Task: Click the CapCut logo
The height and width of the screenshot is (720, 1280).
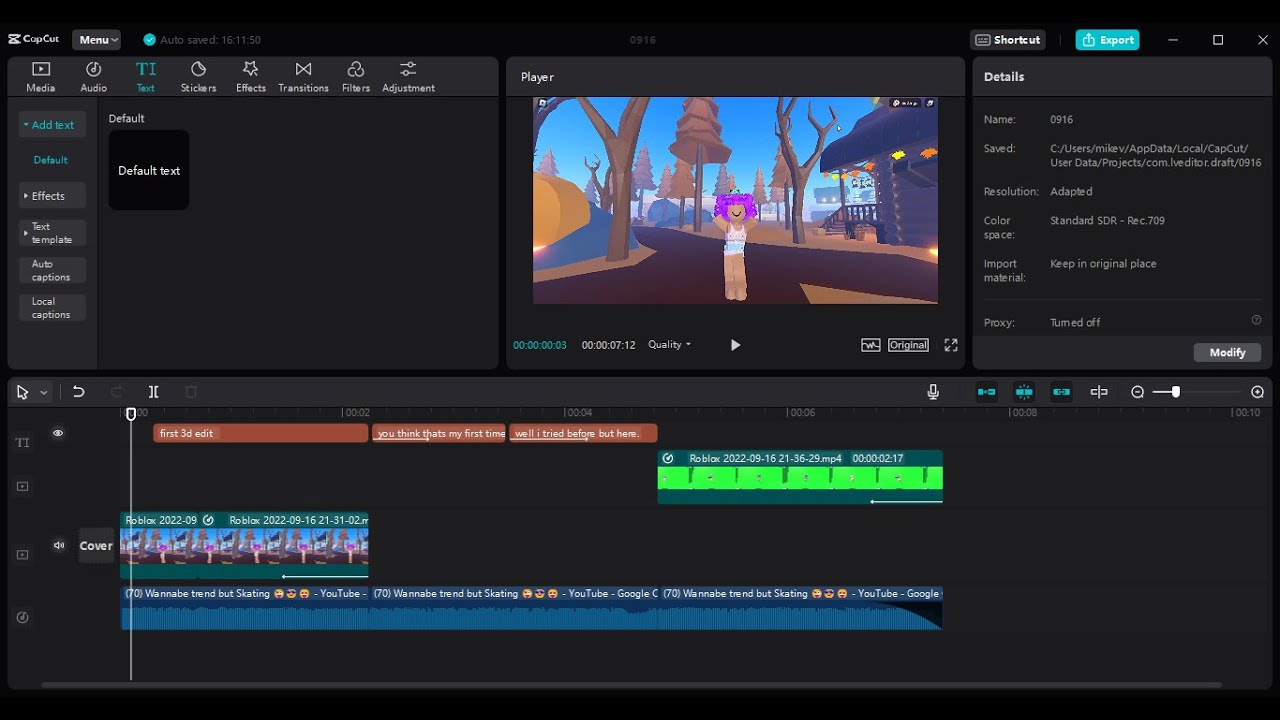Action: click(34, 40)
